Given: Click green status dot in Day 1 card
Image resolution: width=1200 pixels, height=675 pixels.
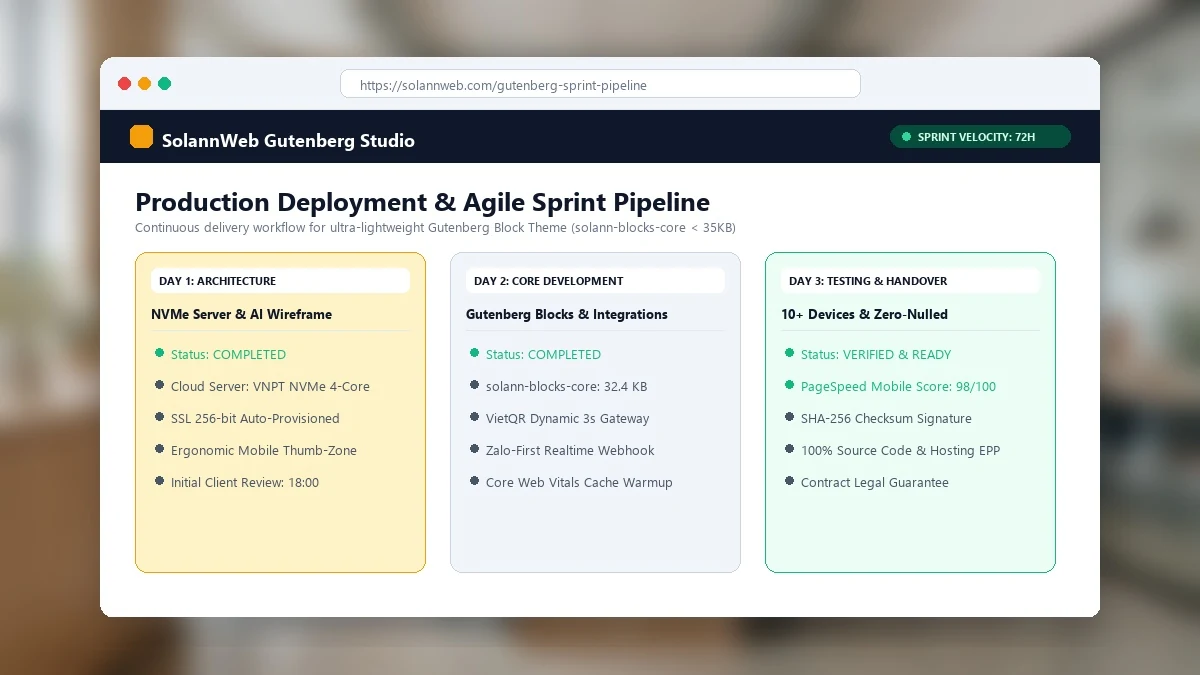Looking at the screenshot, I should pyautogui.click(x=159, y=353).
